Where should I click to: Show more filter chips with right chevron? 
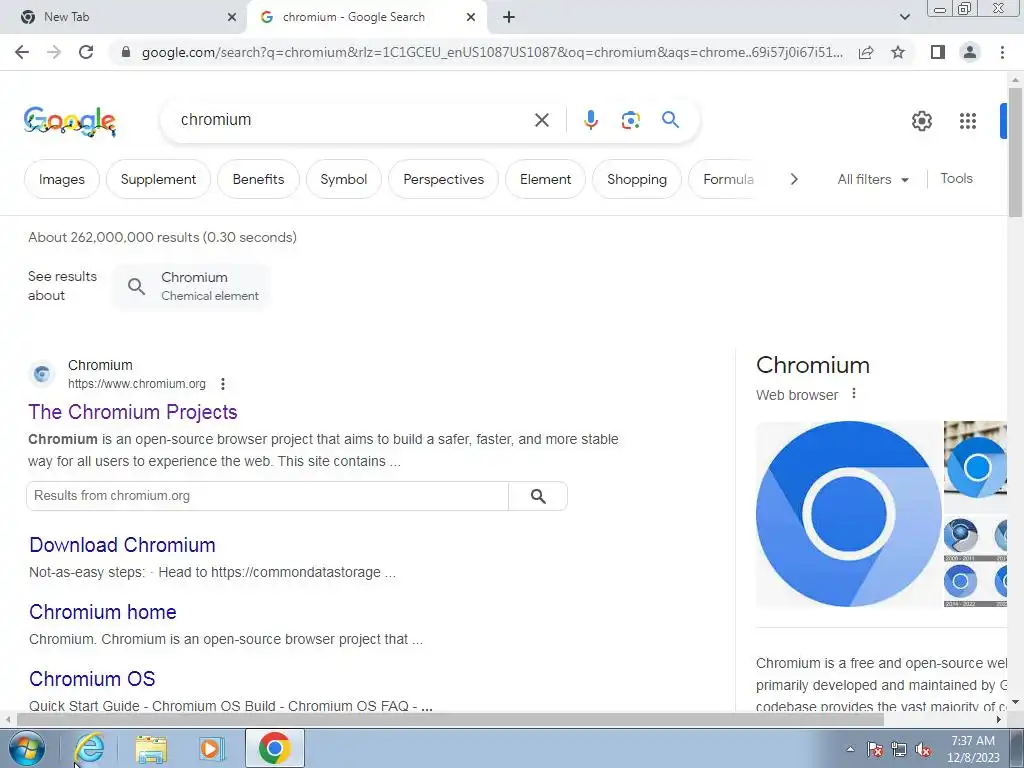[x=793, y=179]
